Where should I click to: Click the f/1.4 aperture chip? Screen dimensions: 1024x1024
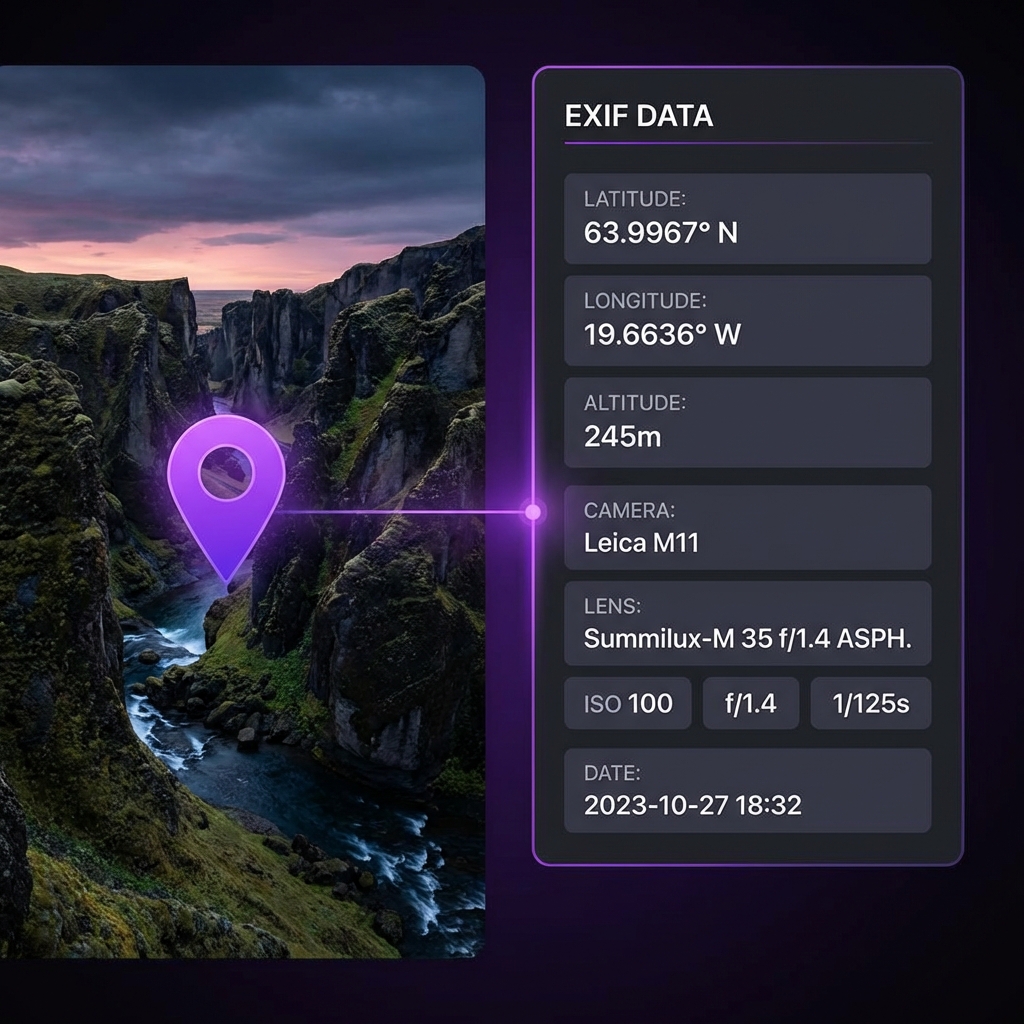tap(750, 703)
